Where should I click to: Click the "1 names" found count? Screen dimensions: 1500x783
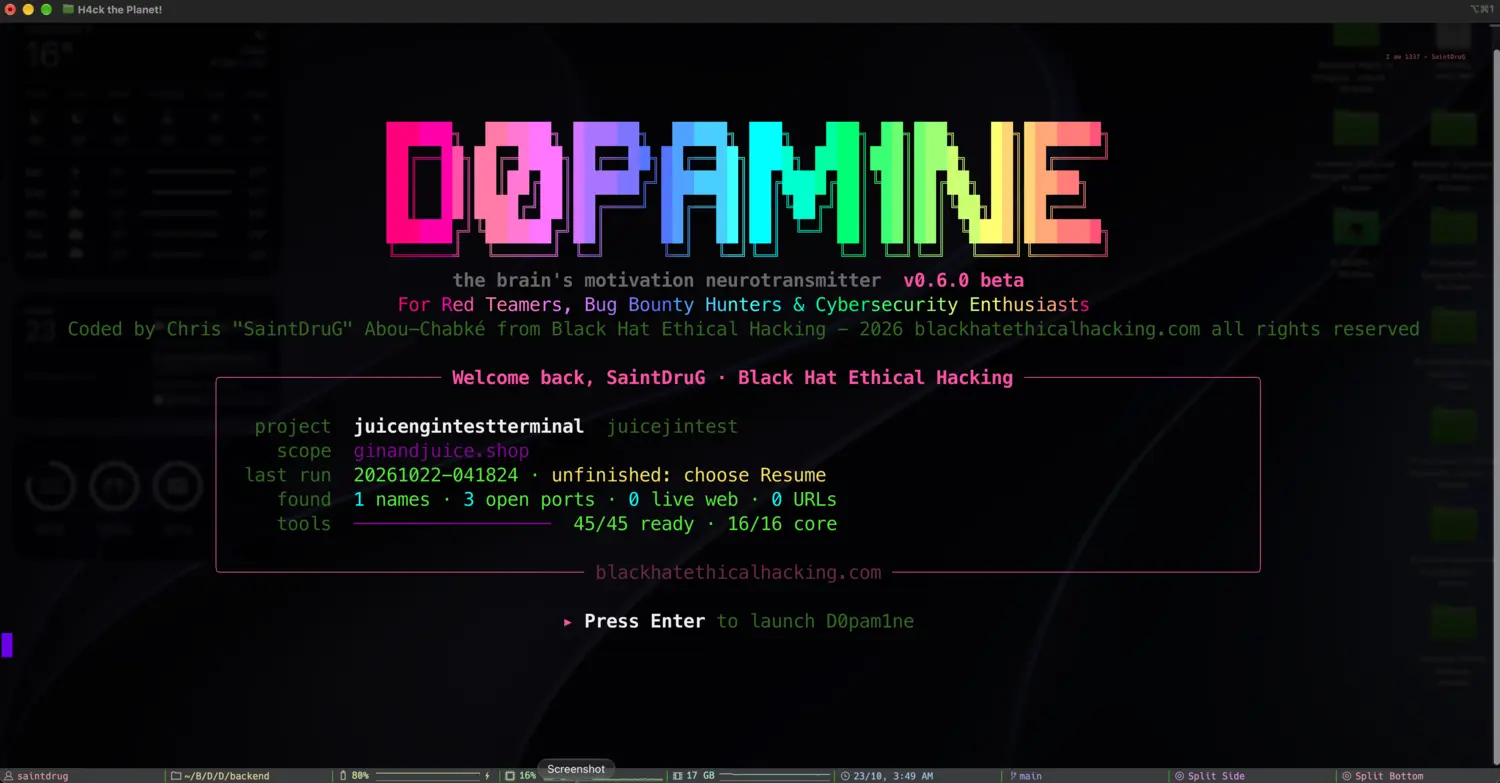pos(392,499)
